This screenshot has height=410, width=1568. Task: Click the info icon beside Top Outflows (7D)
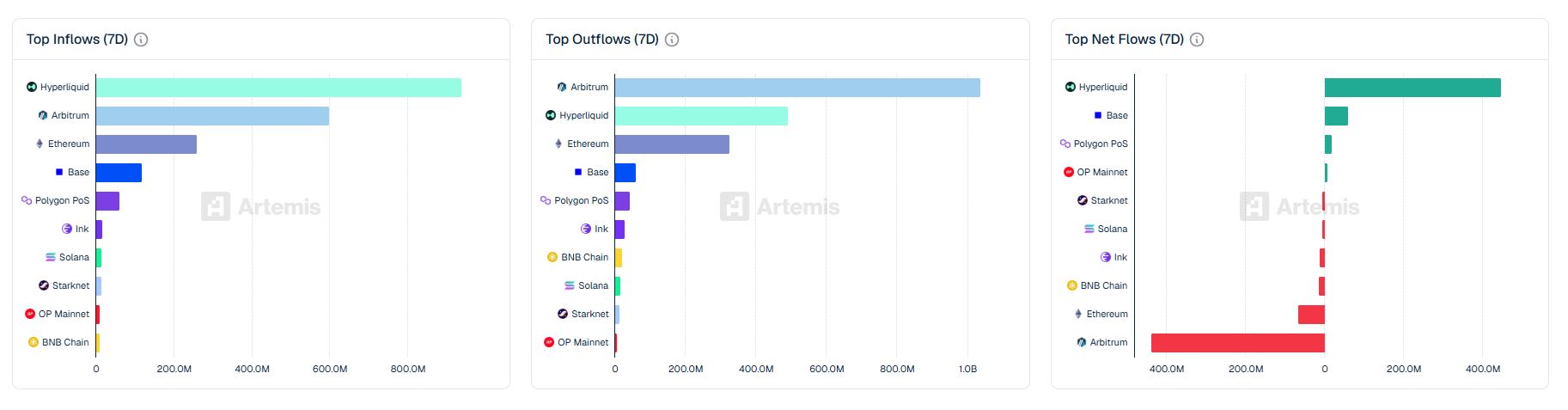tap(672, 40)
